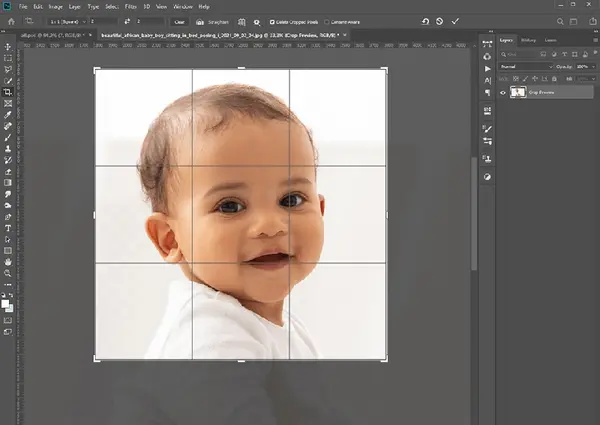The height and width of the screenshot is (425, 600).
Task: Open additional crop settings gear
Action: 257,22
